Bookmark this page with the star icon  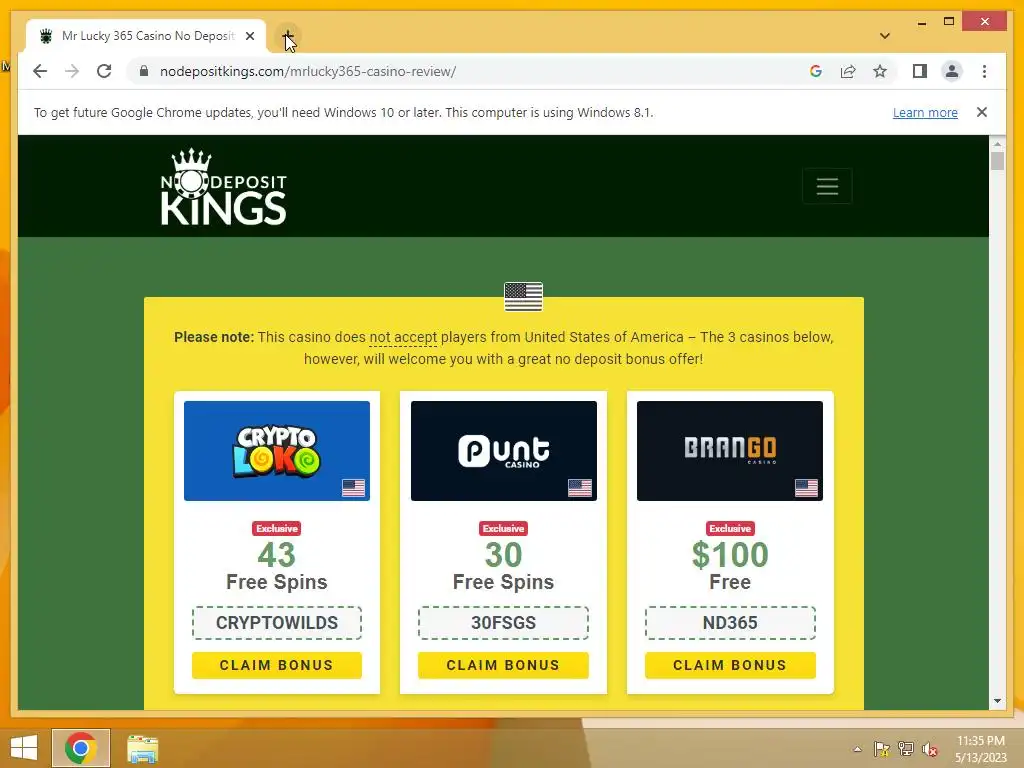coord(880,71)
